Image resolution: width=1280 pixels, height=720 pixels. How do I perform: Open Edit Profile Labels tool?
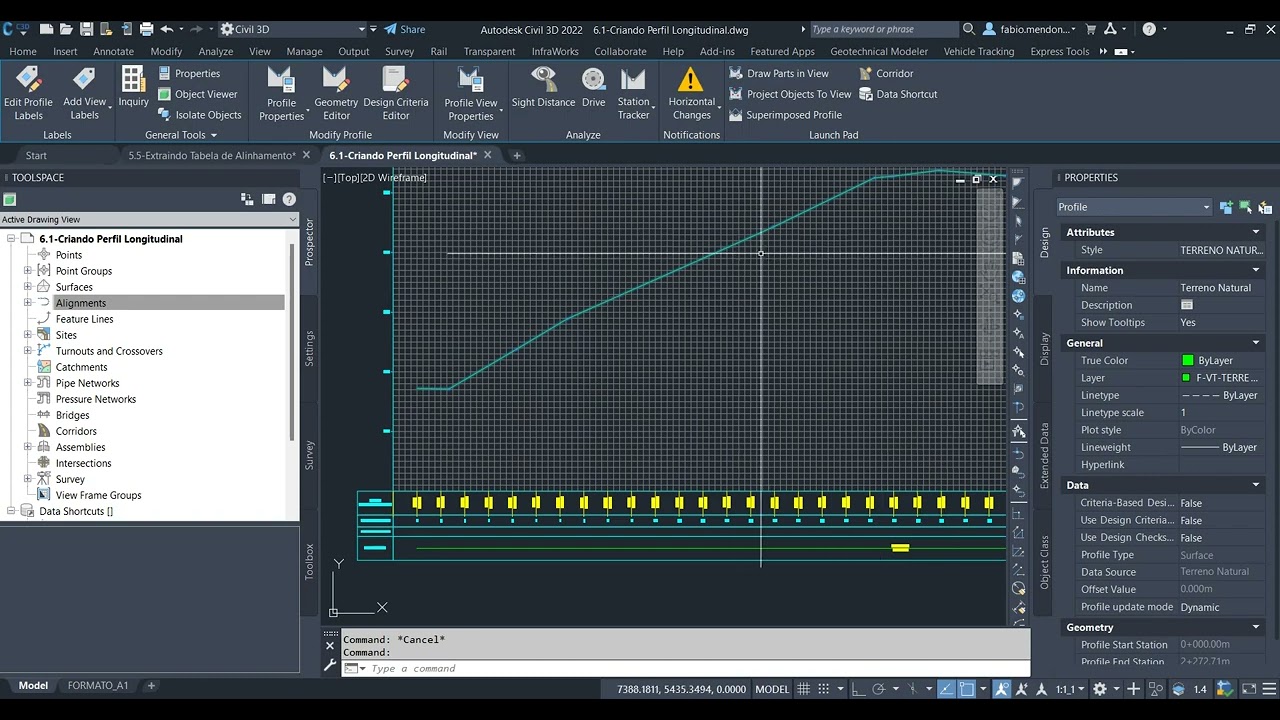(x=28, y=93)
